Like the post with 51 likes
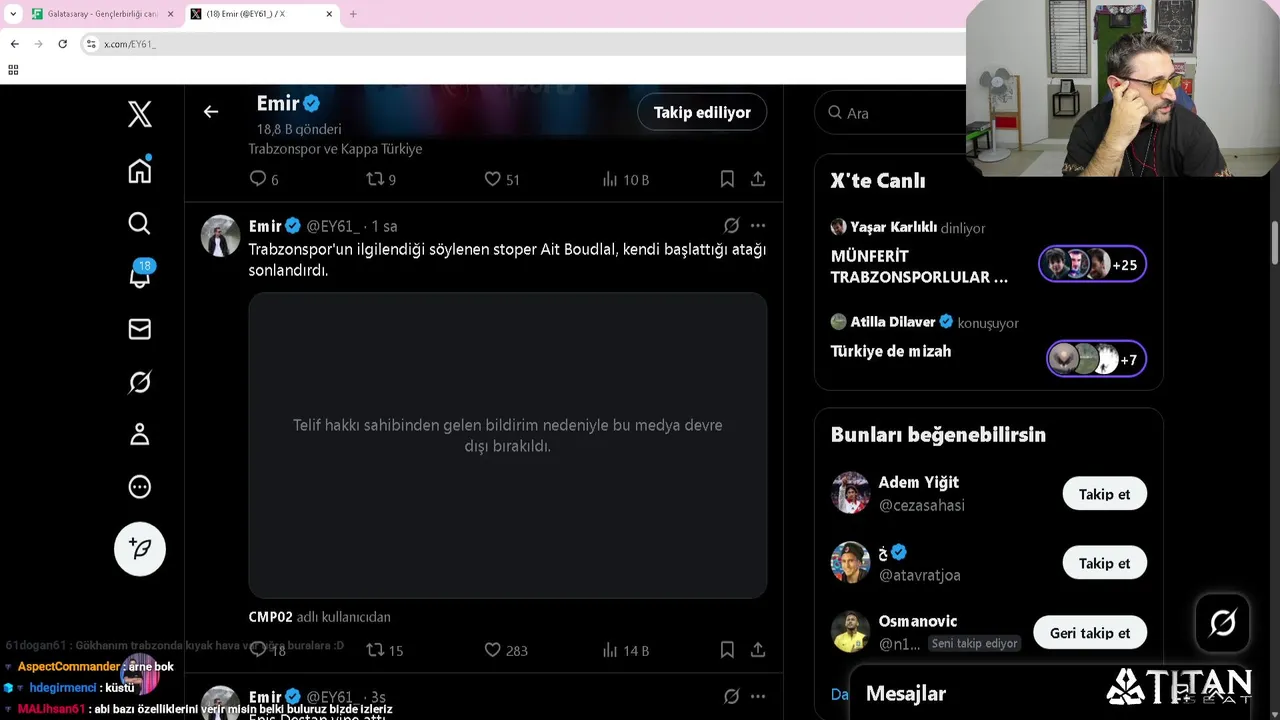Viewport: 1280px width, 720px height. [502, 179]
